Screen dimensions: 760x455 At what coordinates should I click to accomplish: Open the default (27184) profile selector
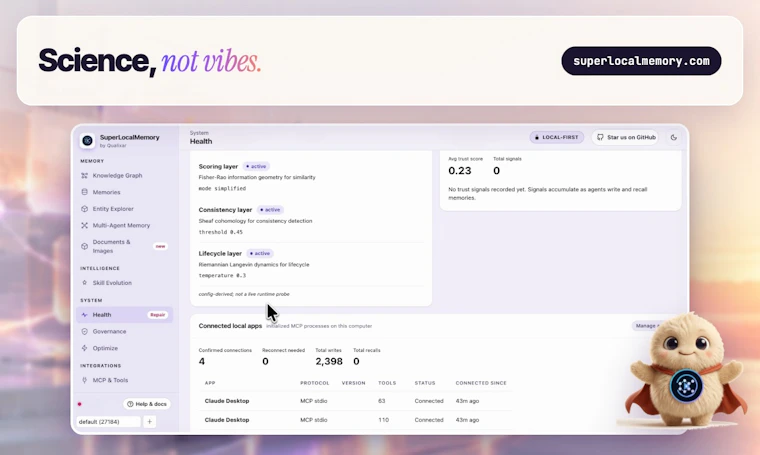coord(108,422)
